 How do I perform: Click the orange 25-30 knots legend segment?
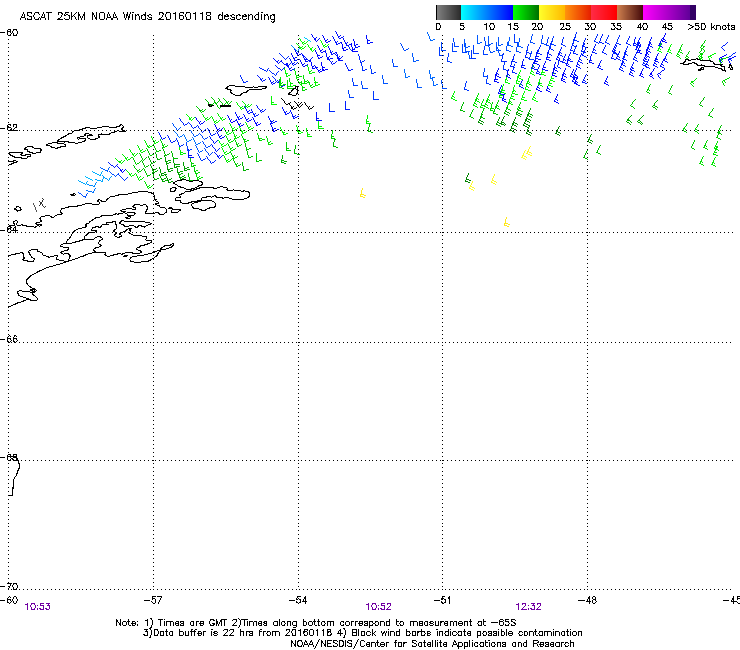point(578,12)
